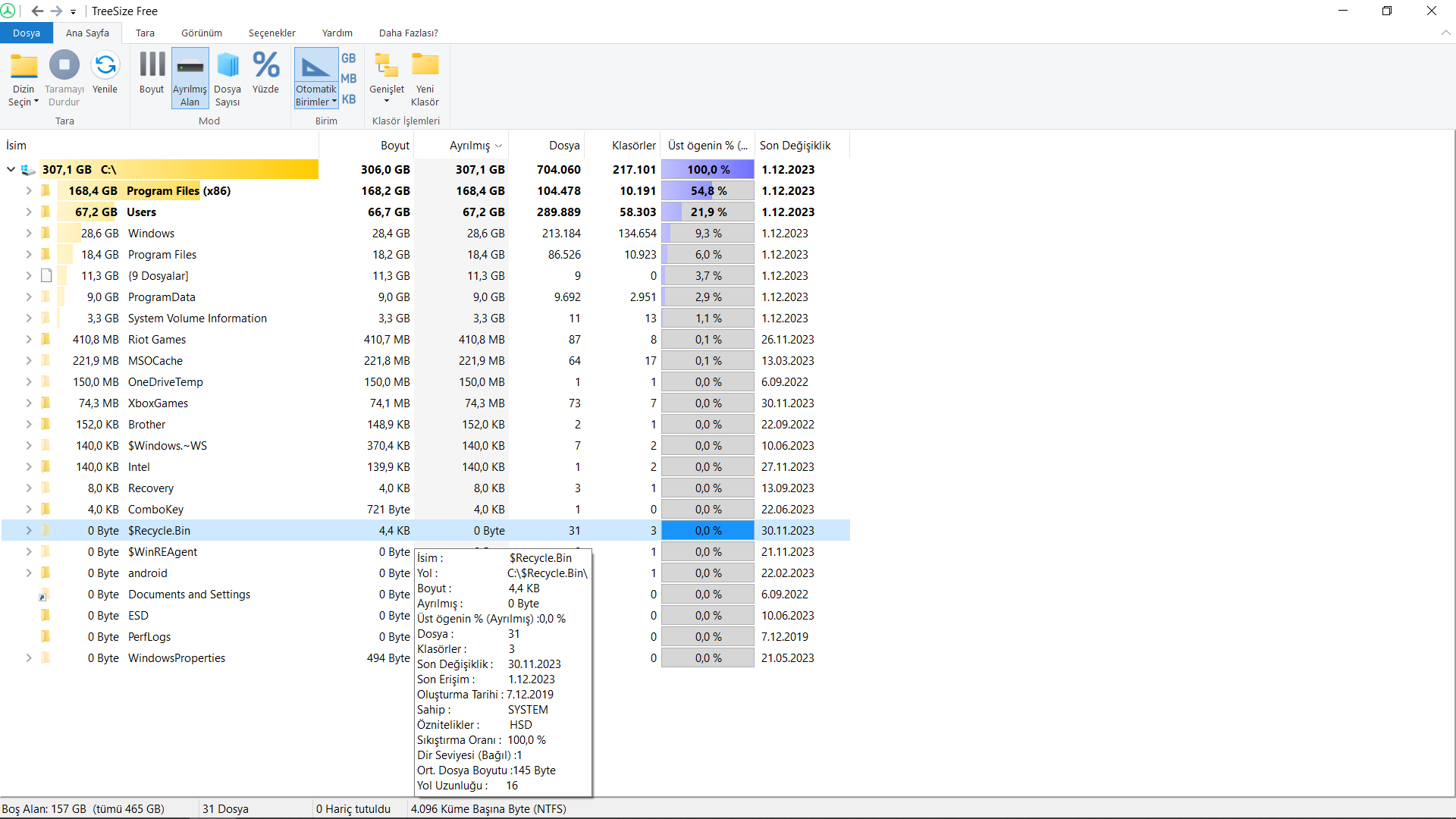Expand the Program Files (x86) folder
Image resolution: width=1456 pixels, height=819 pixels.
click(x=29, y=191)
